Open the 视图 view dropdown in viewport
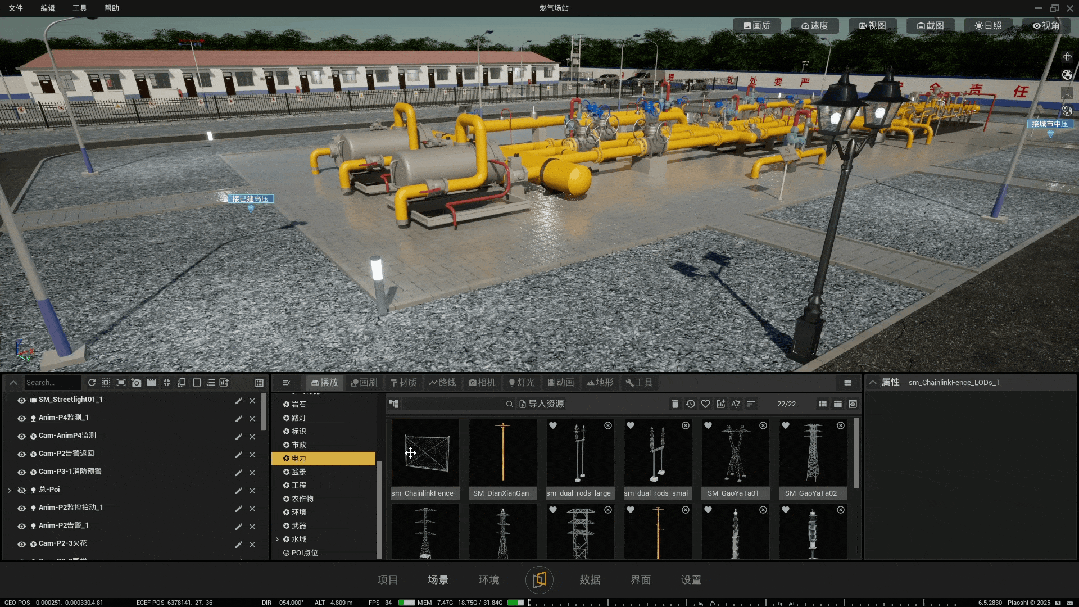 point(872,25)
